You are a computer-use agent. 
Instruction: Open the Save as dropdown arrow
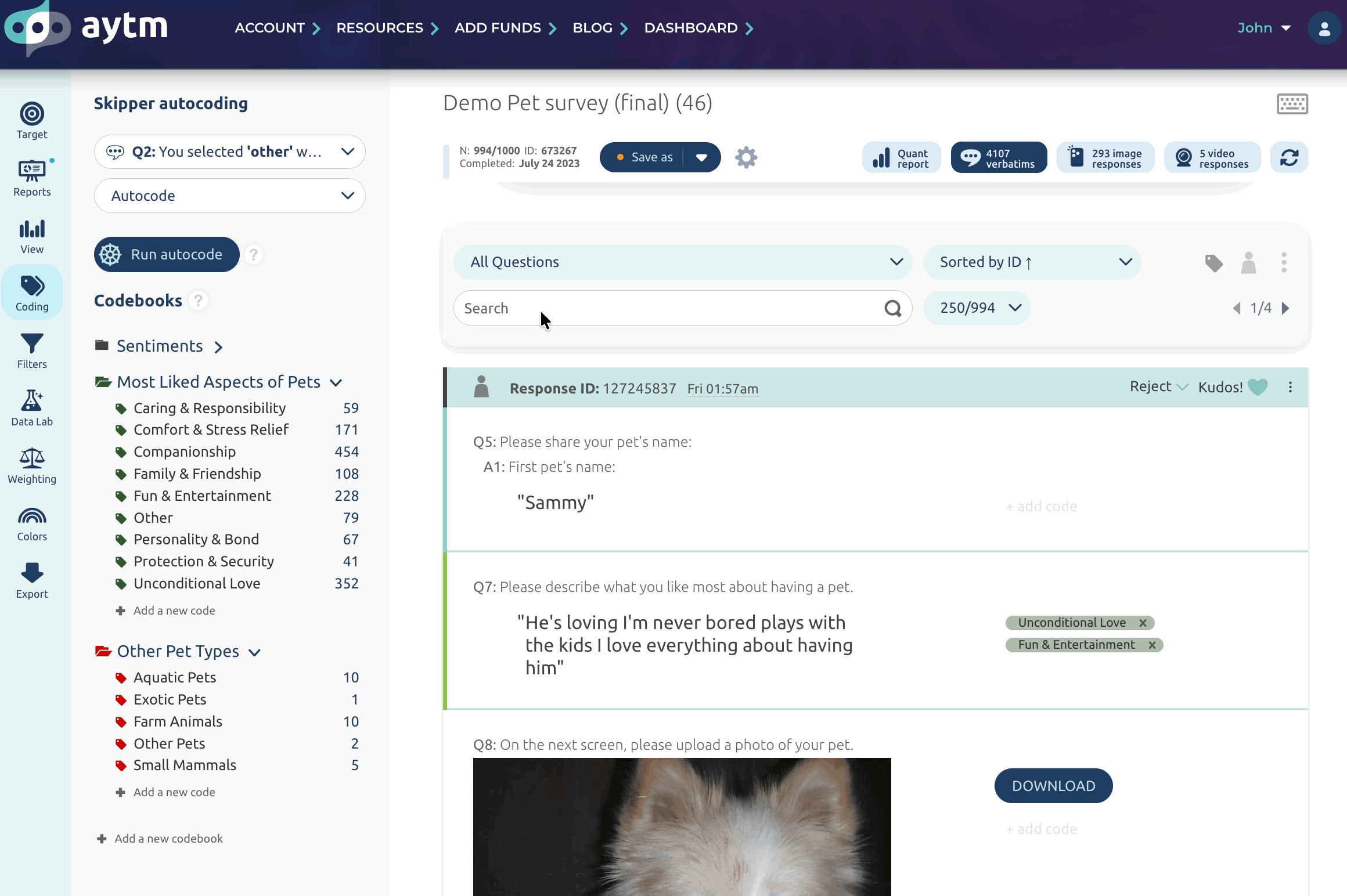[701, 157]
